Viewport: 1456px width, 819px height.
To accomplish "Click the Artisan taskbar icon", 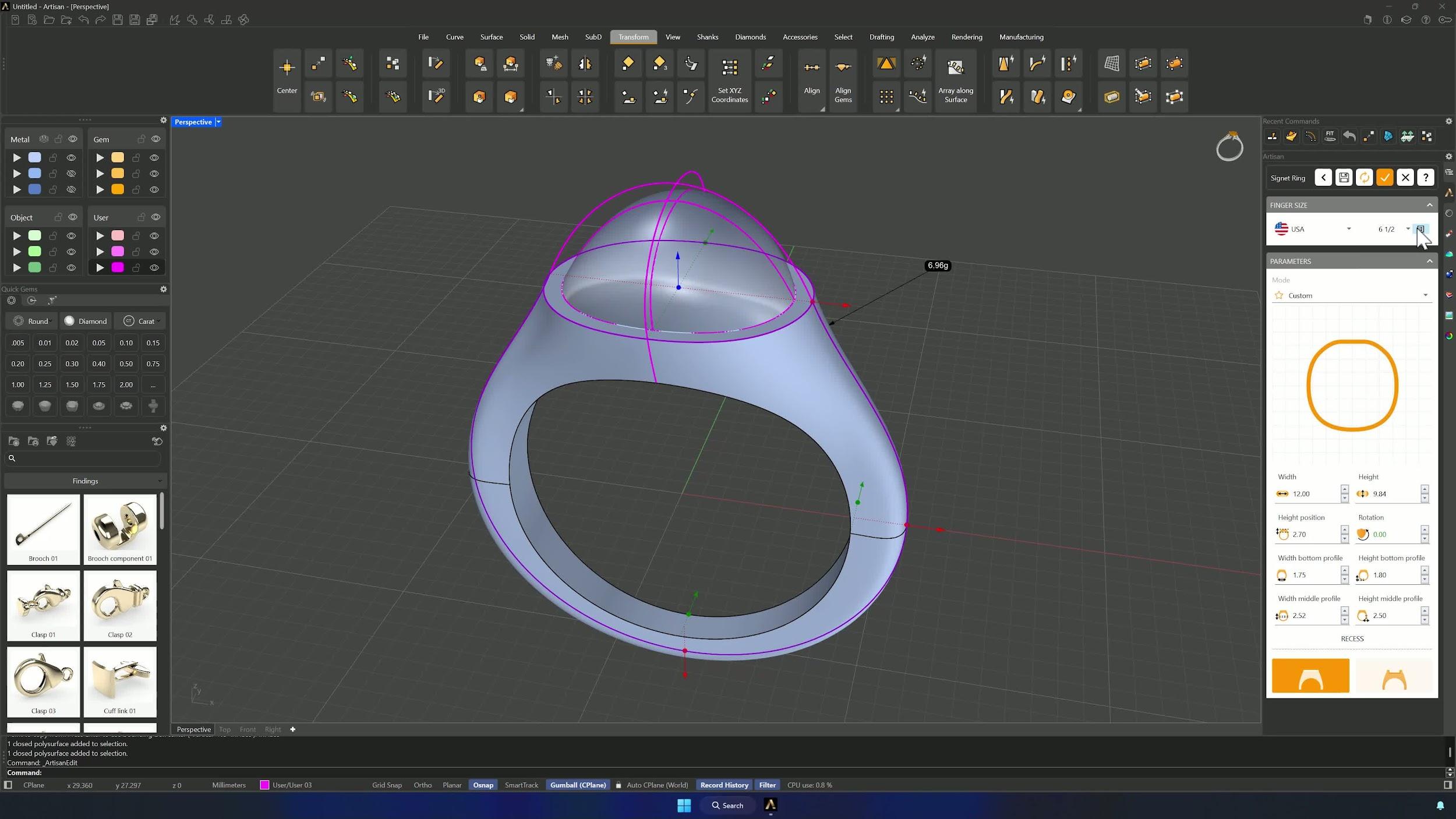I will (770, 805).
